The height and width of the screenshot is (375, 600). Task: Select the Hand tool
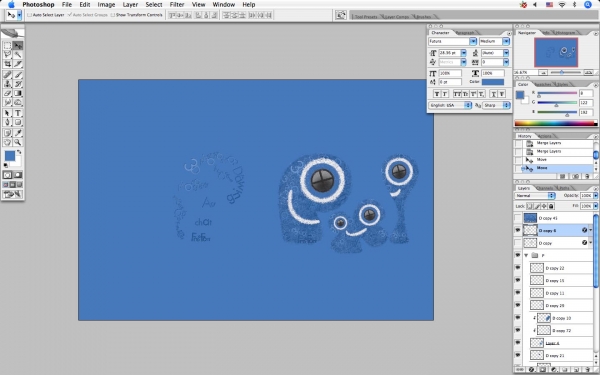7,142
